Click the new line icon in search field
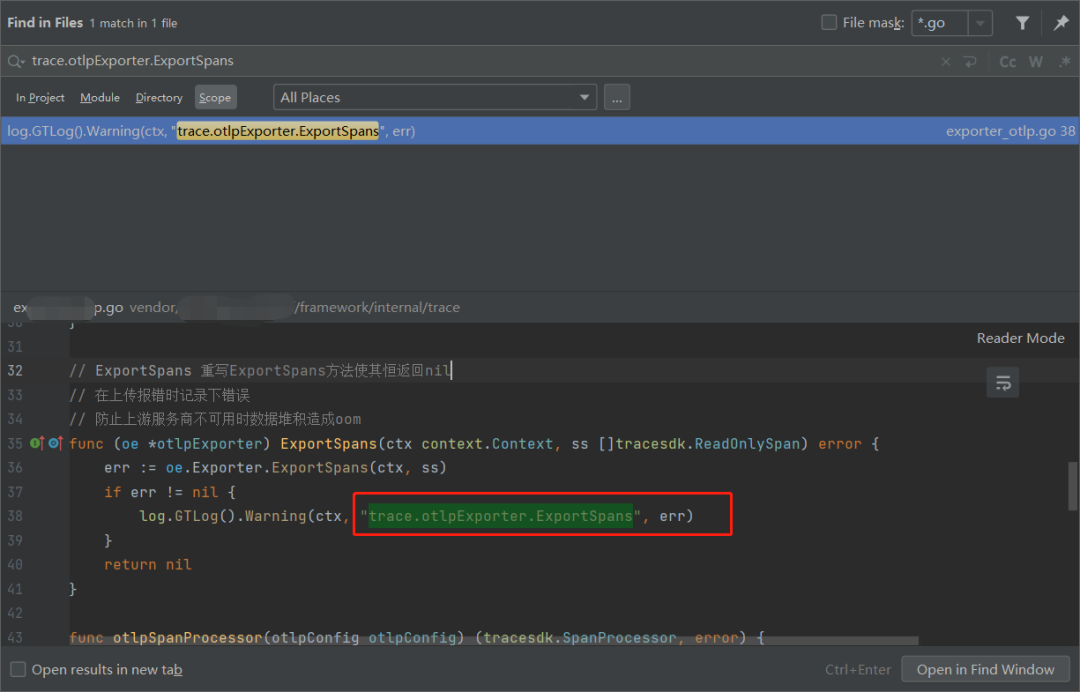The image size is (1080, 692). (970, 62)
